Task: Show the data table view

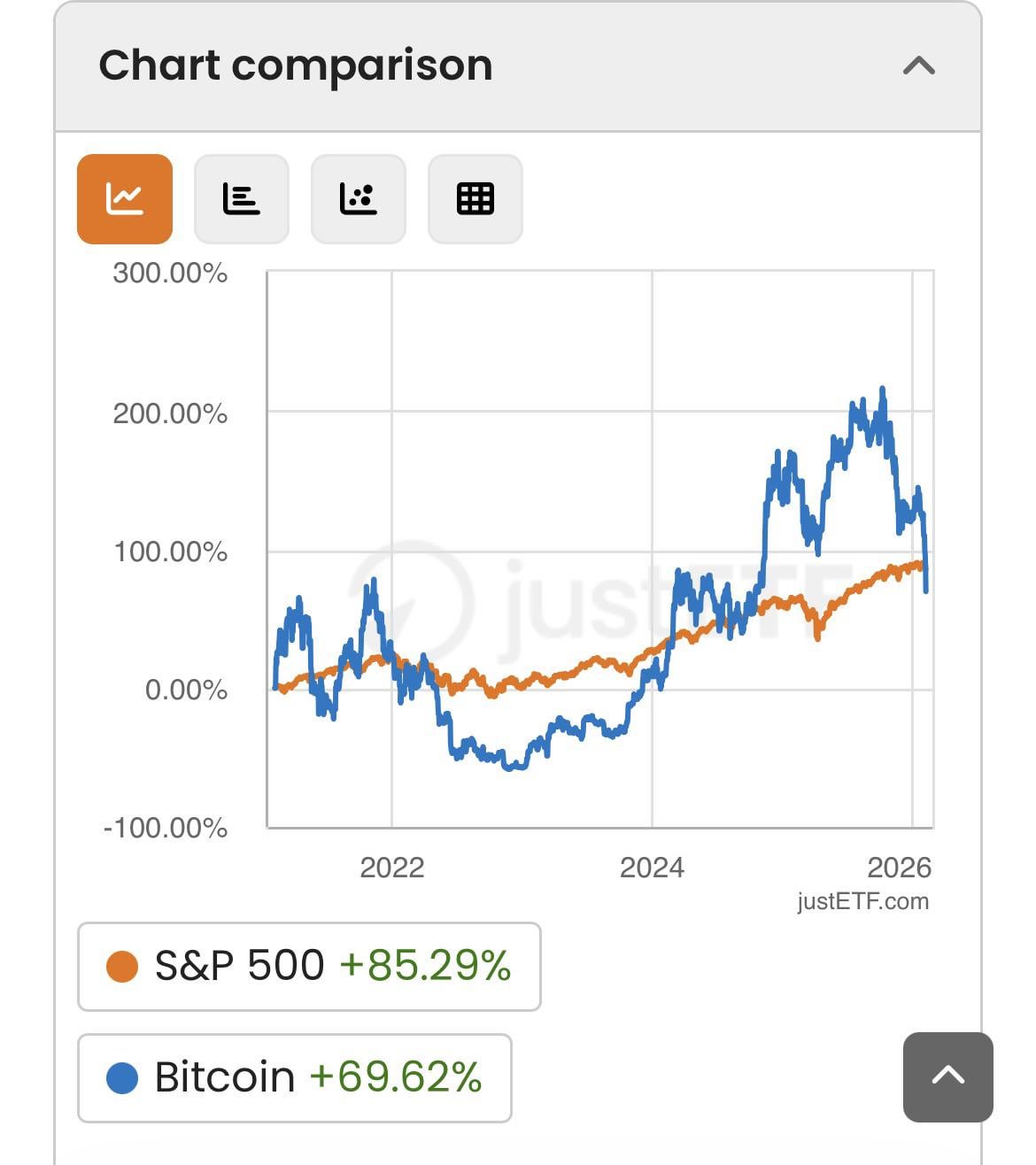Action: [x=475, y=199]
